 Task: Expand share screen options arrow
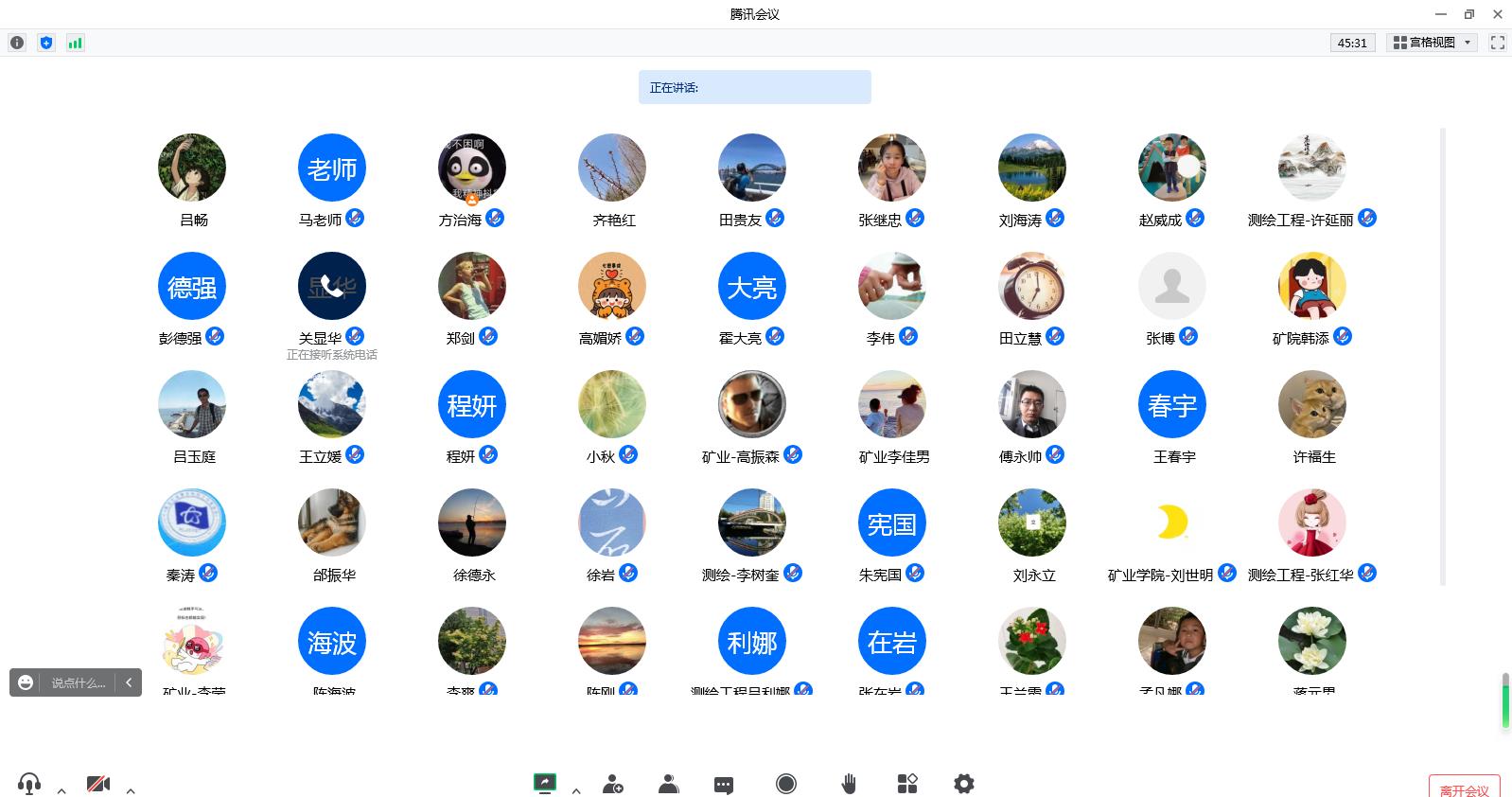tap(576, 790)
